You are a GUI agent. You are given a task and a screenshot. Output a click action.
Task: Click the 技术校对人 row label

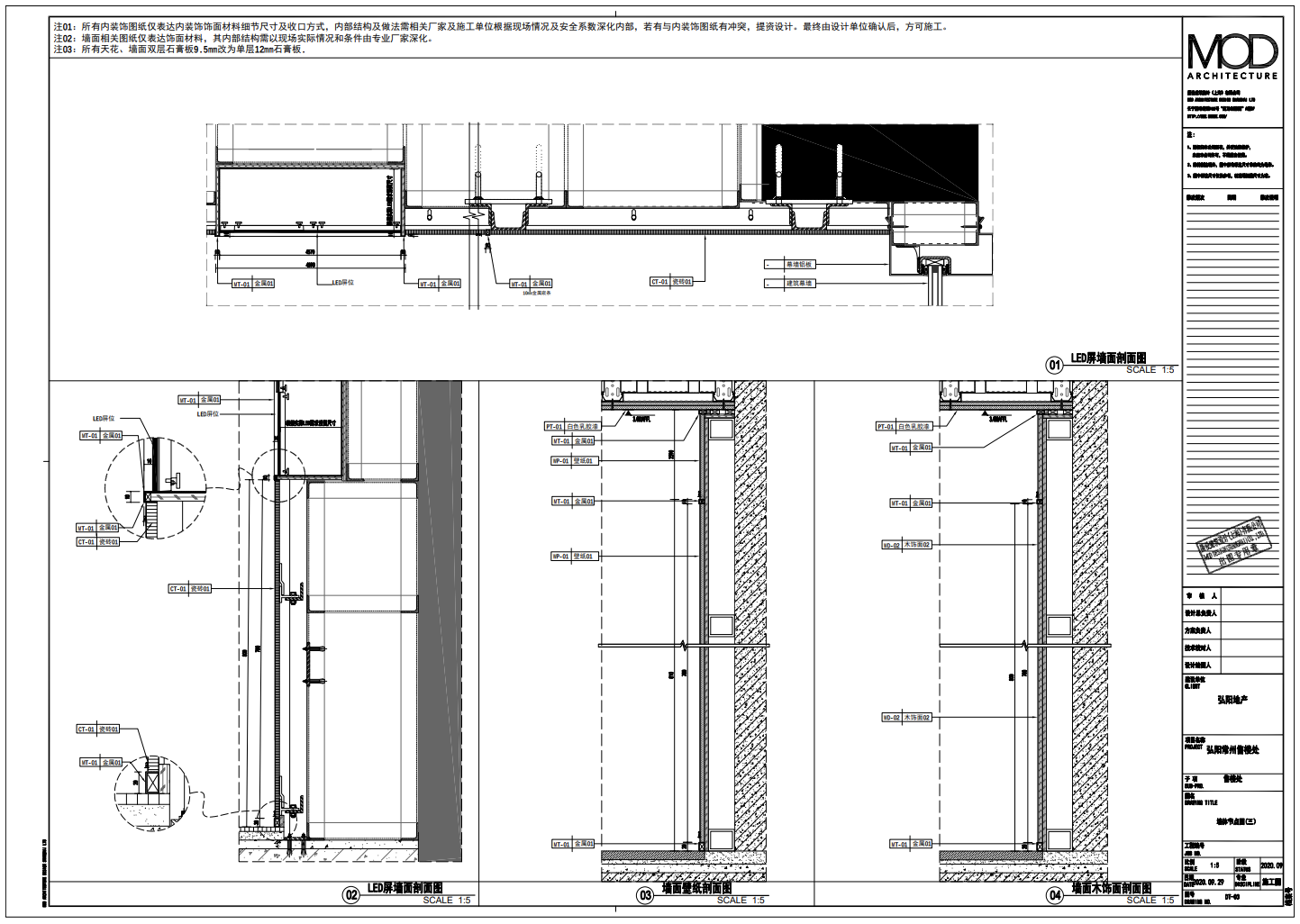click(1198, 648)
